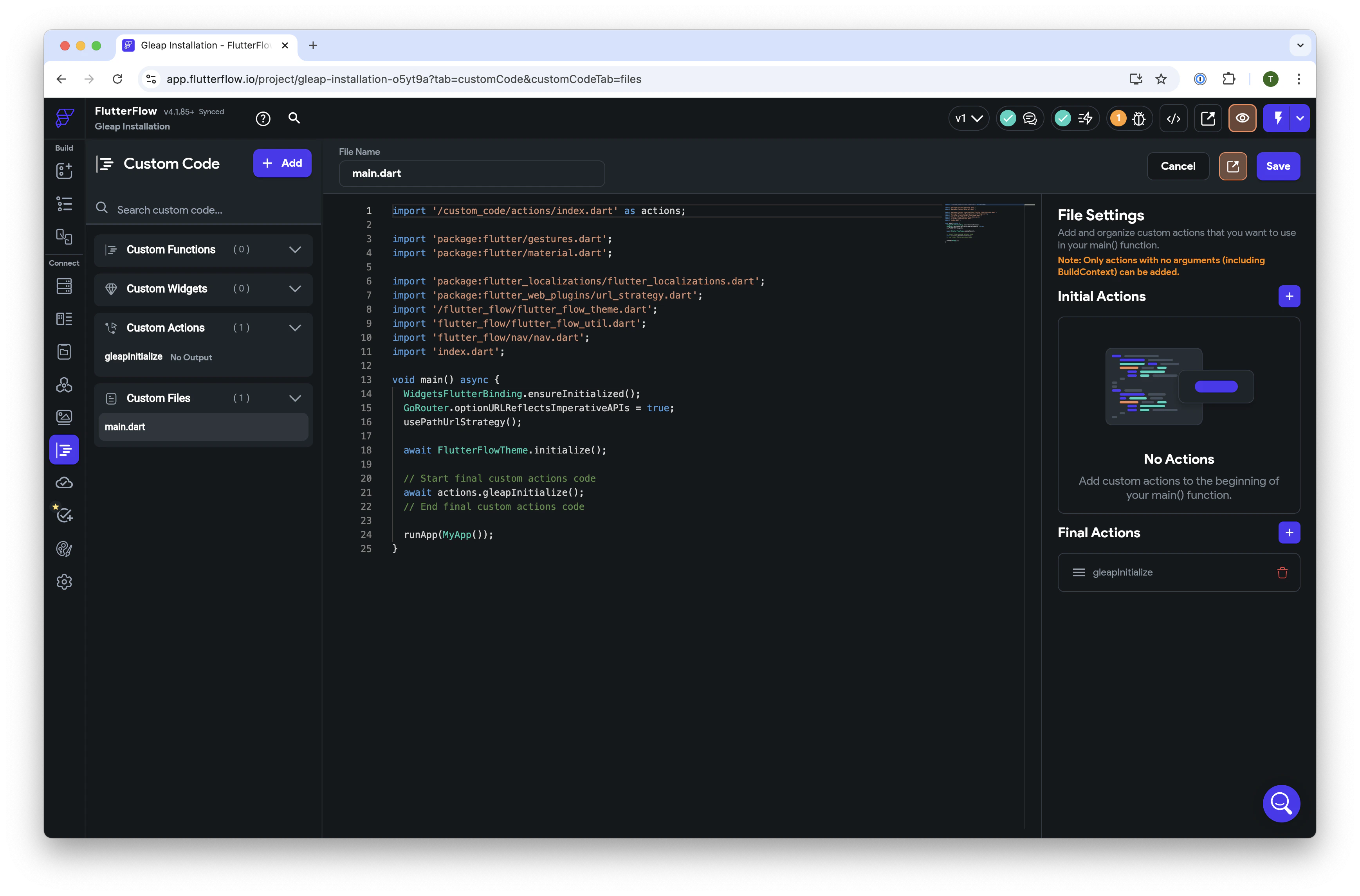Click the install app icon in address bar
1360x896 pixels.
click(1135, 79)
